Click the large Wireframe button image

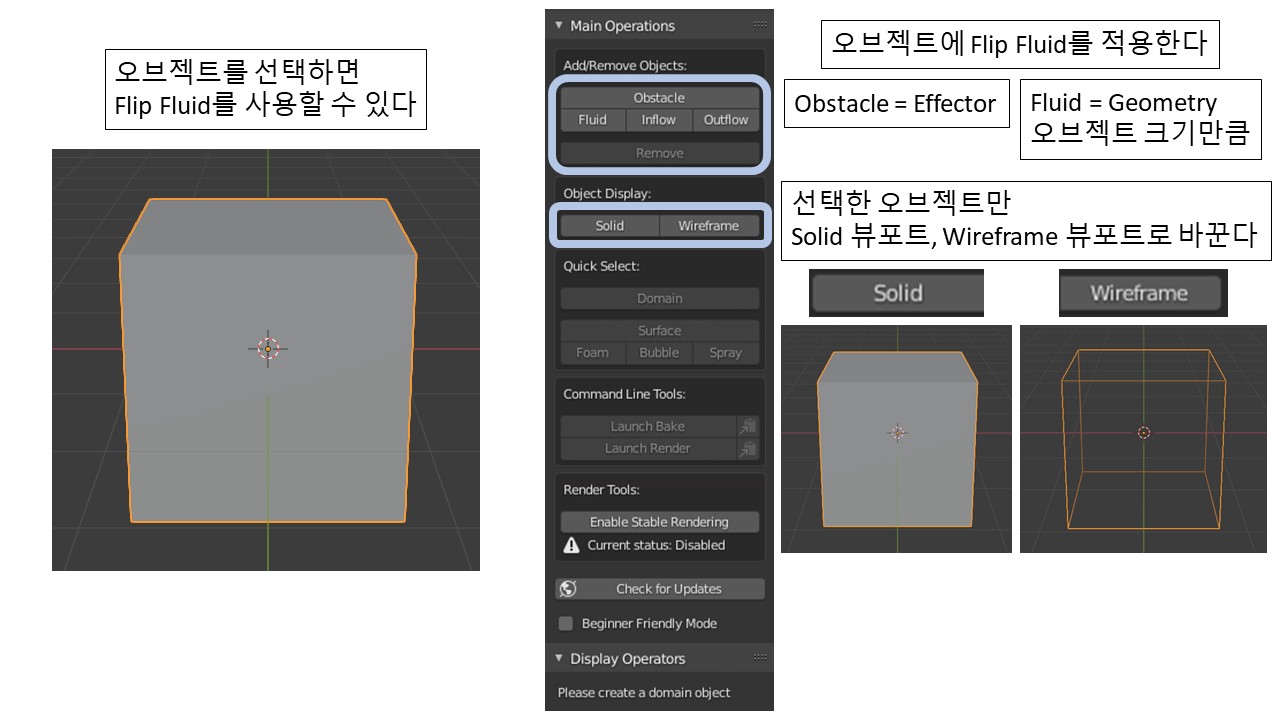(x=1142, y=293)
